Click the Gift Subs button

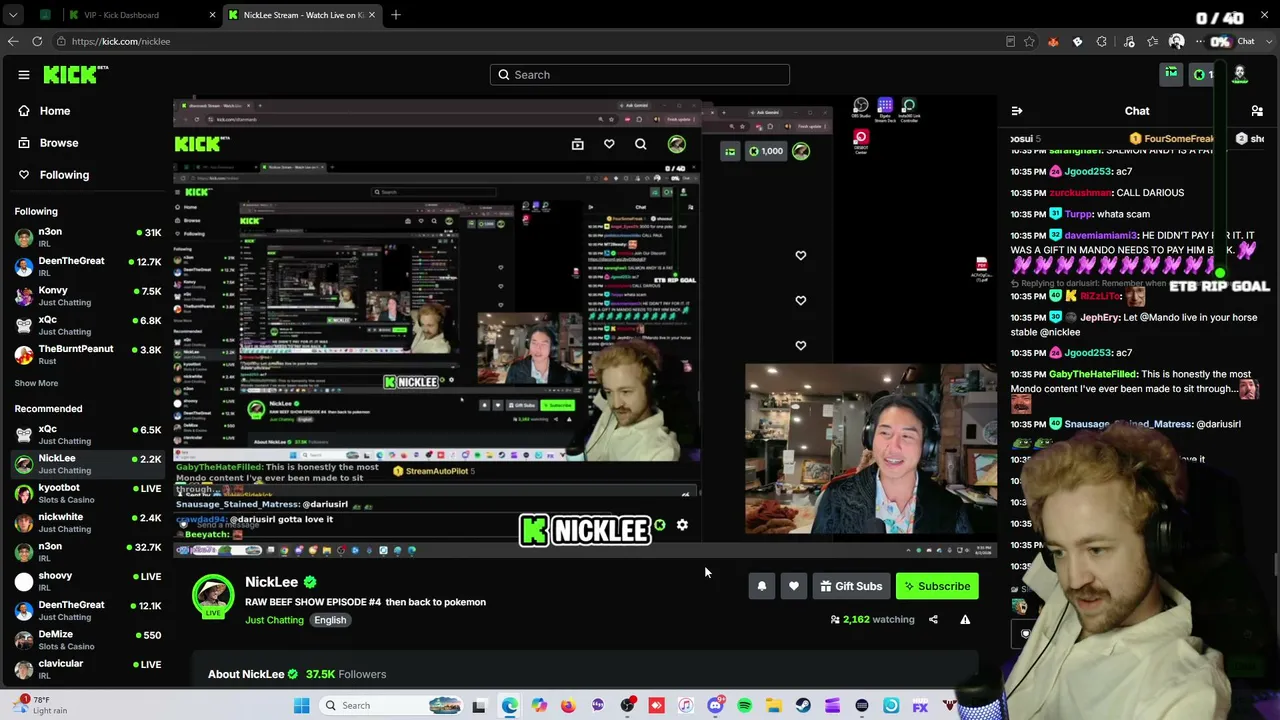pos(851,587)
